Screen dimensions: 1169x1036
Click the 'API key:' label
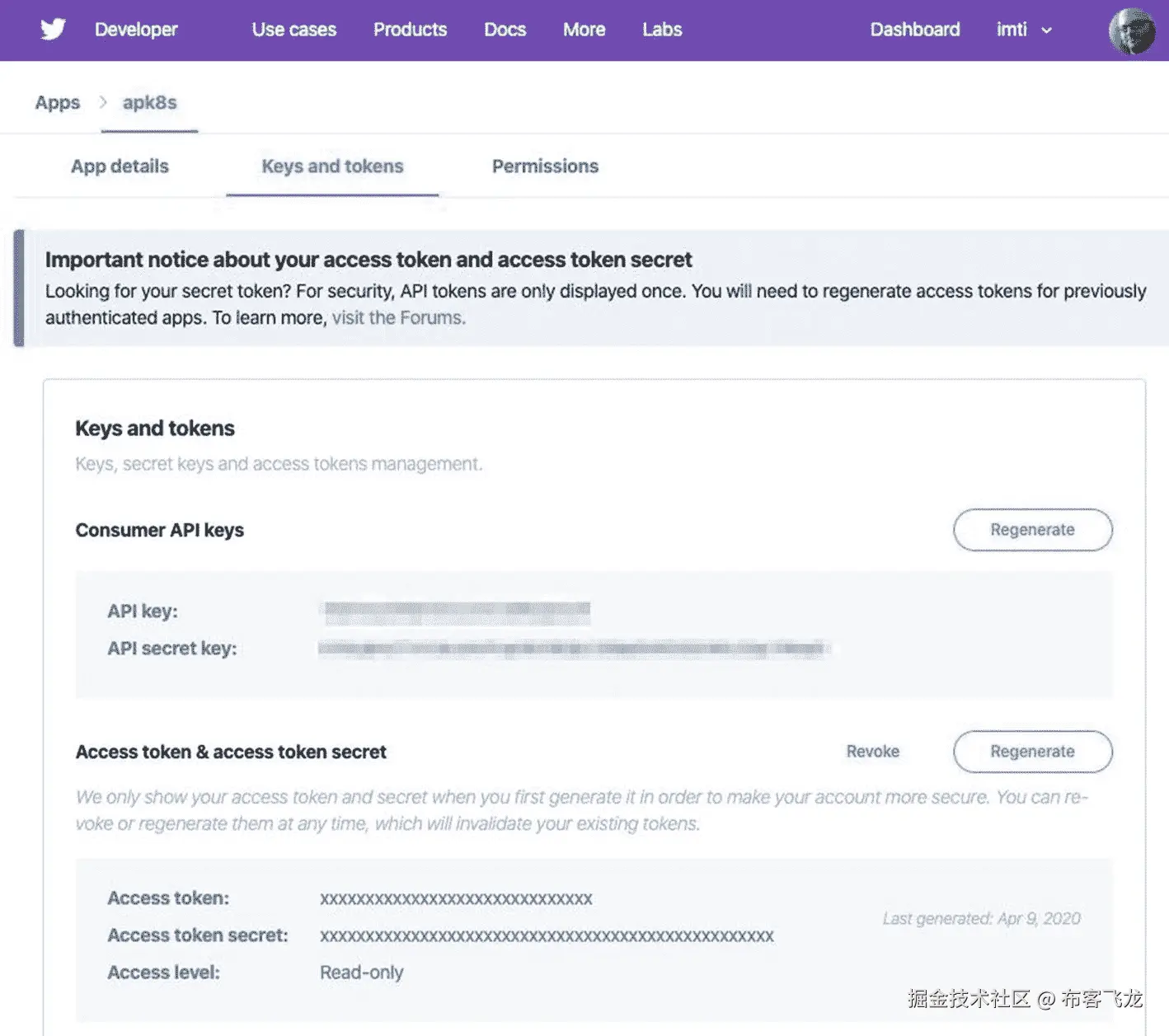tap(143, 612)
